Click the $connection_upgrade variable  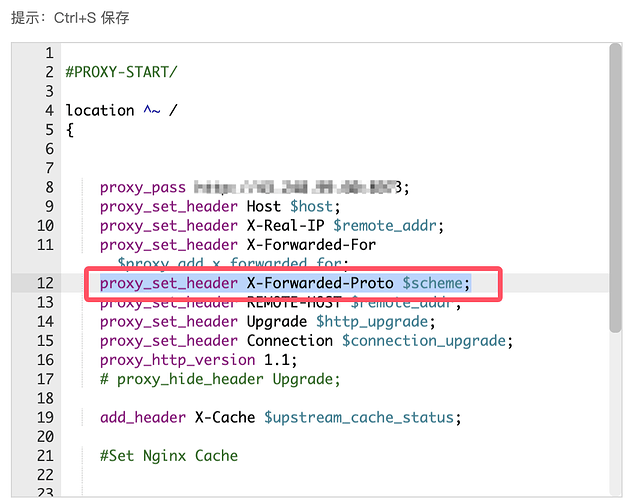pos(428,340)
